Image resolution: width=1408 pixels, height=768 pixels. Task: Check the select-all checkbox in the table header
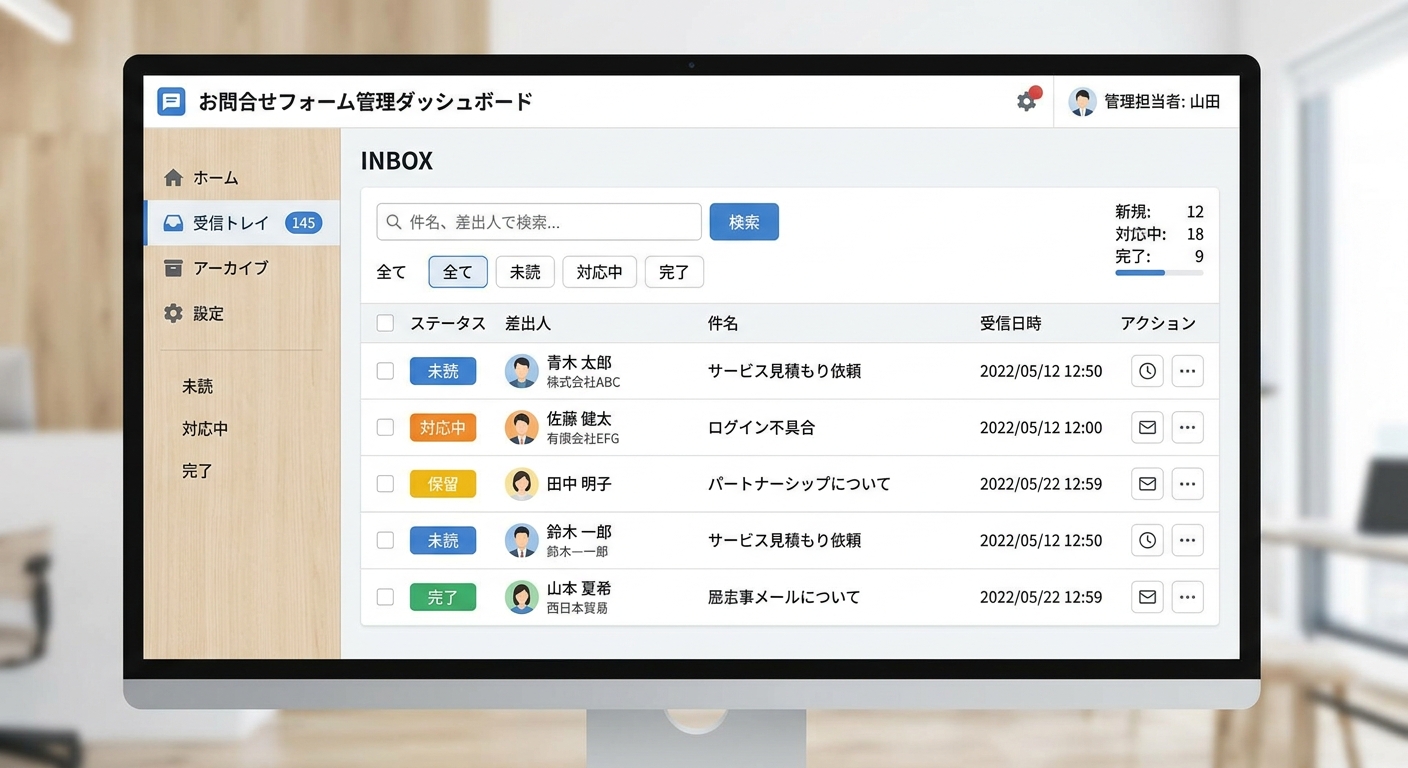(385, 323)
